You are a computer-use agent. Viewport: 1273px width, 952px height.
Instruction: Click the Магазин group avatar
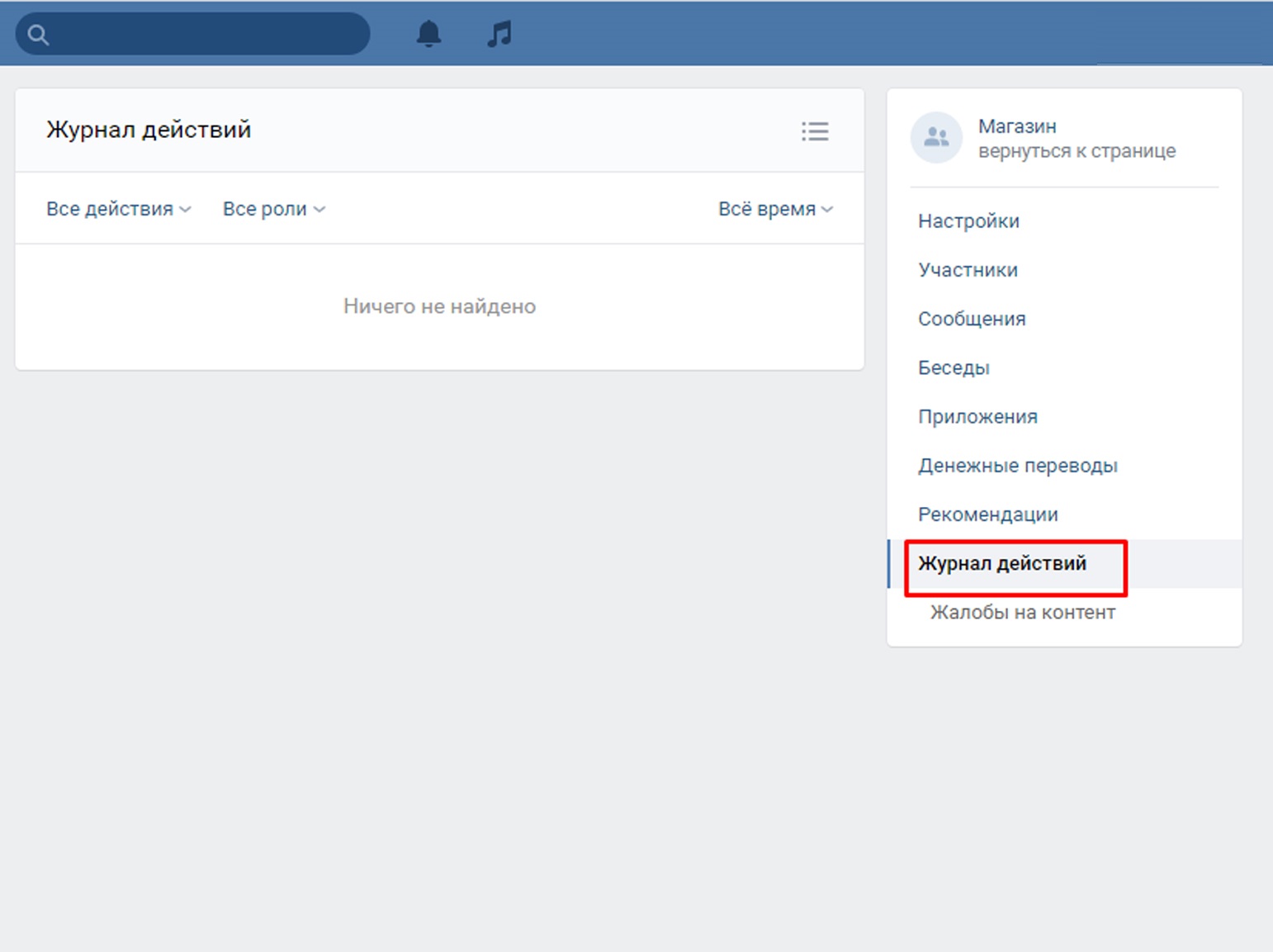[936, 138]
